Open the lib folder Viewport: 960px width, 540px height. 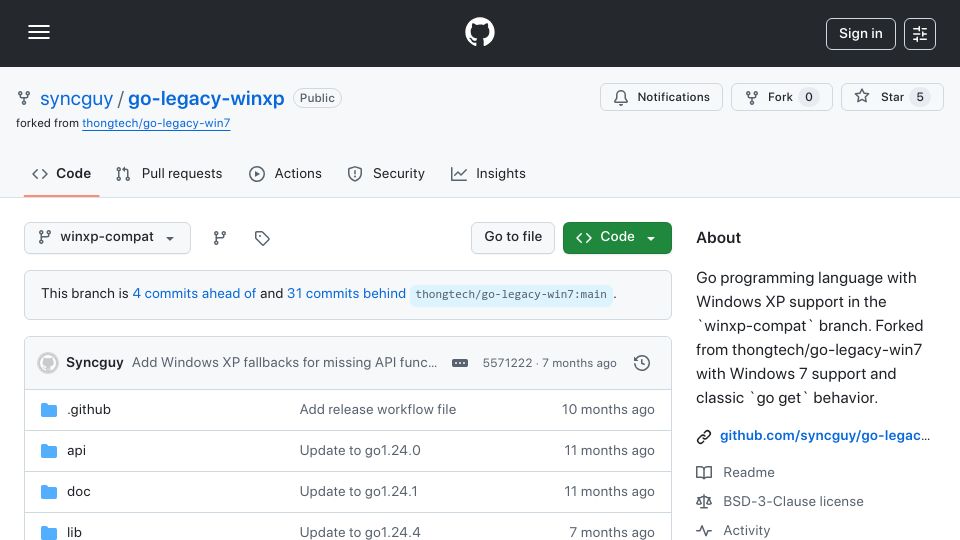[x=74, y=532]
